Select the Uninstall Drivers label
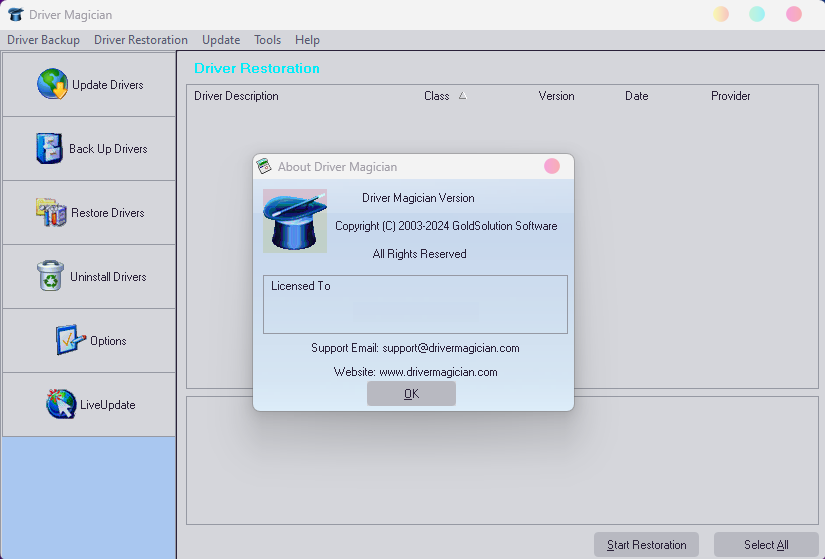Screen dimensions: 825x559 pyautogui.click(x=108, y=277)
